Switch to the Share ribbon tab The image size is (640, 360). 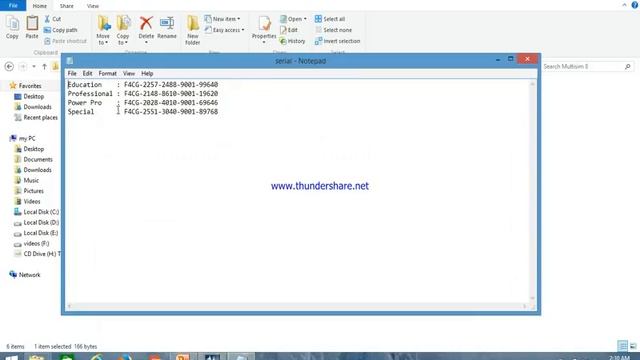[x=67, y=6]
